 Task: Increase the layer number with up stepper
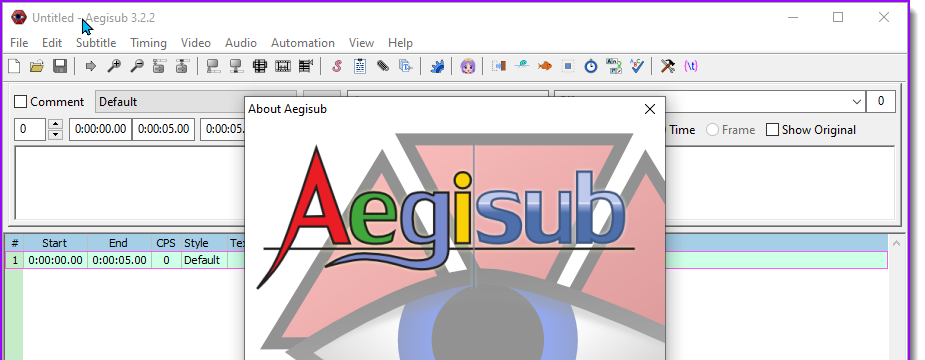point(55,125)
